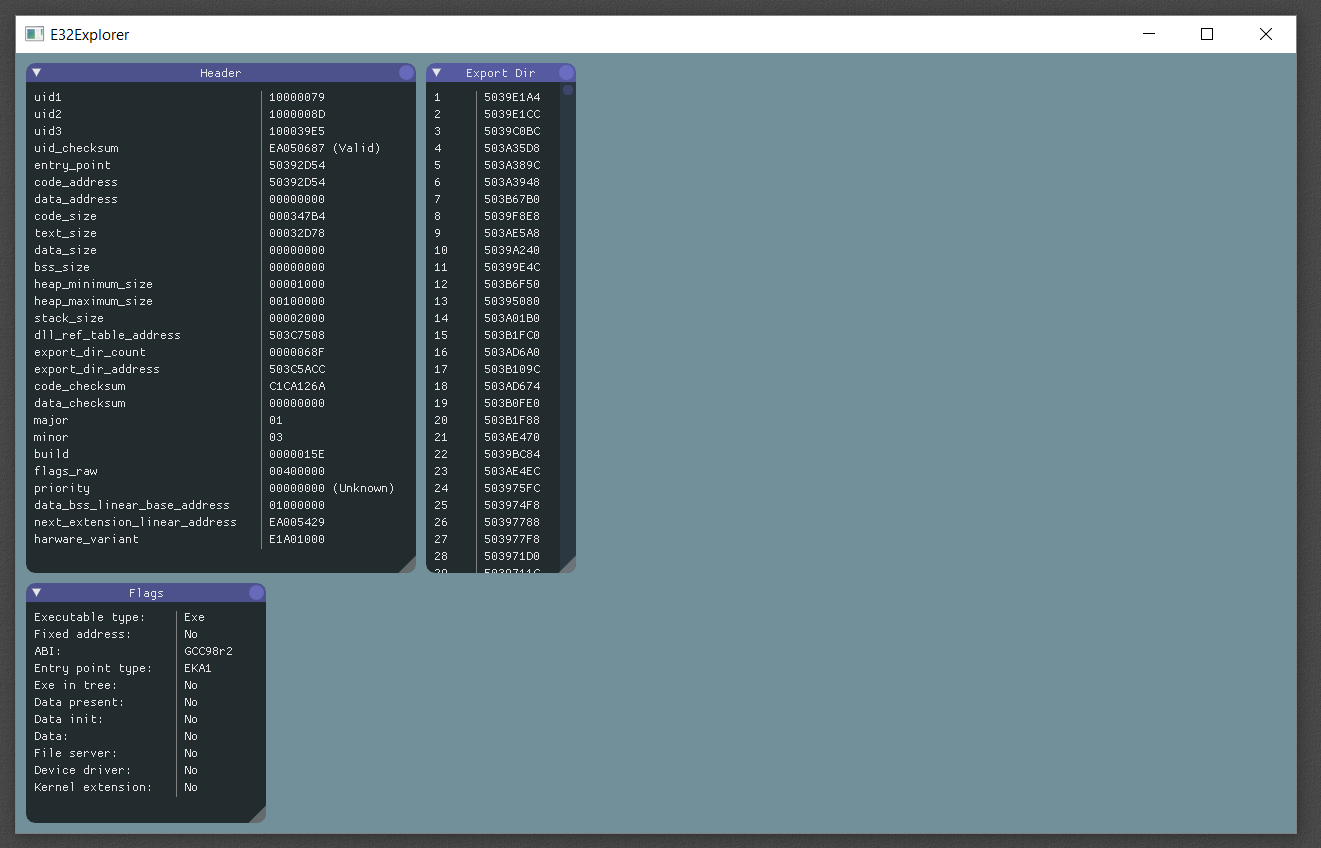The image size is (1321, 848).
Task: Click the uid2 value 1000008D
Action: click(297, 114)
